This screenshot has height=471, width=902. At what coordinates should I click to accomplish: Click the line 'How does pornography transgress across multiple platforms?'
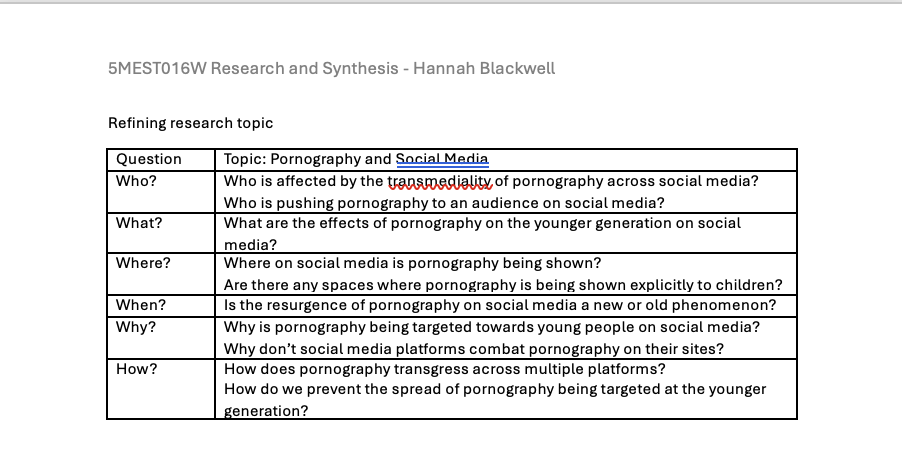(445, 369)
